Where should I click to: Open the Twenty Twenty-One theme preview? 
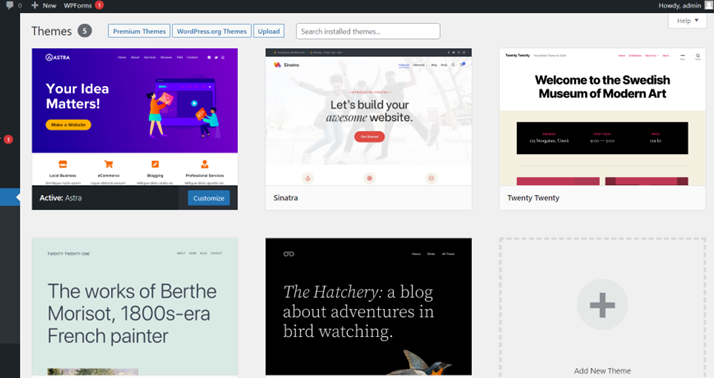pos(135,307)
